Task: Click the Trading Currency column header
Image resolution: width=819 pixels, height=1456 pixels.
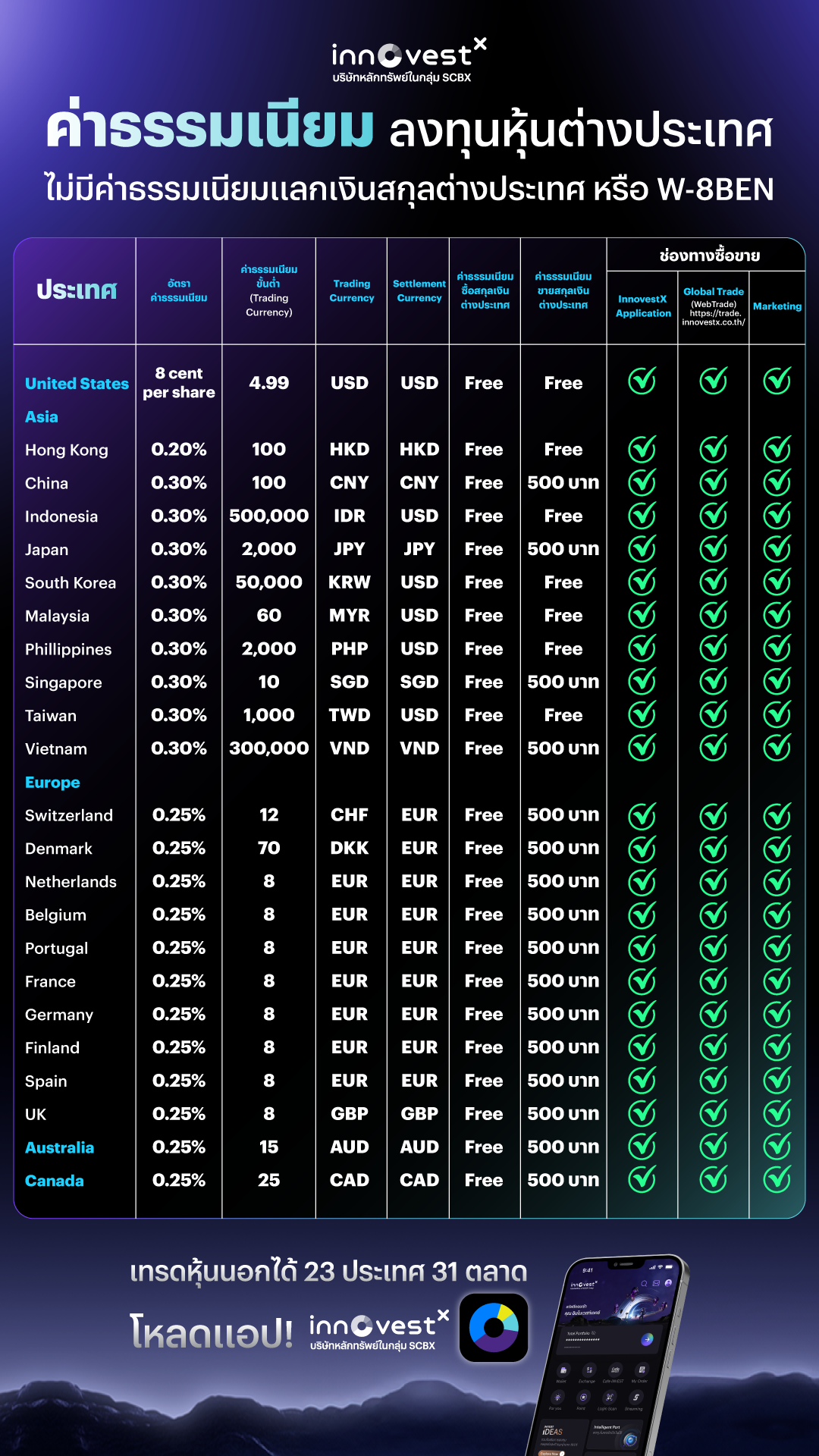Action: (352, 290)
